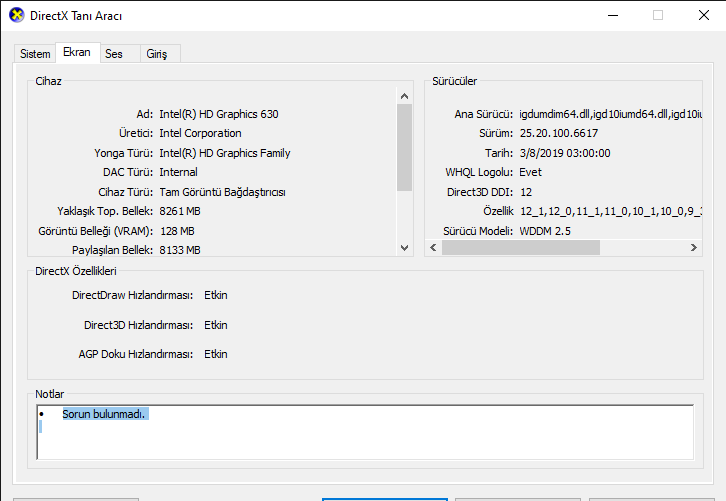726x501 pixels.
Task: Click the DirectX icon in the title bar
Action: tap(17, 15)
